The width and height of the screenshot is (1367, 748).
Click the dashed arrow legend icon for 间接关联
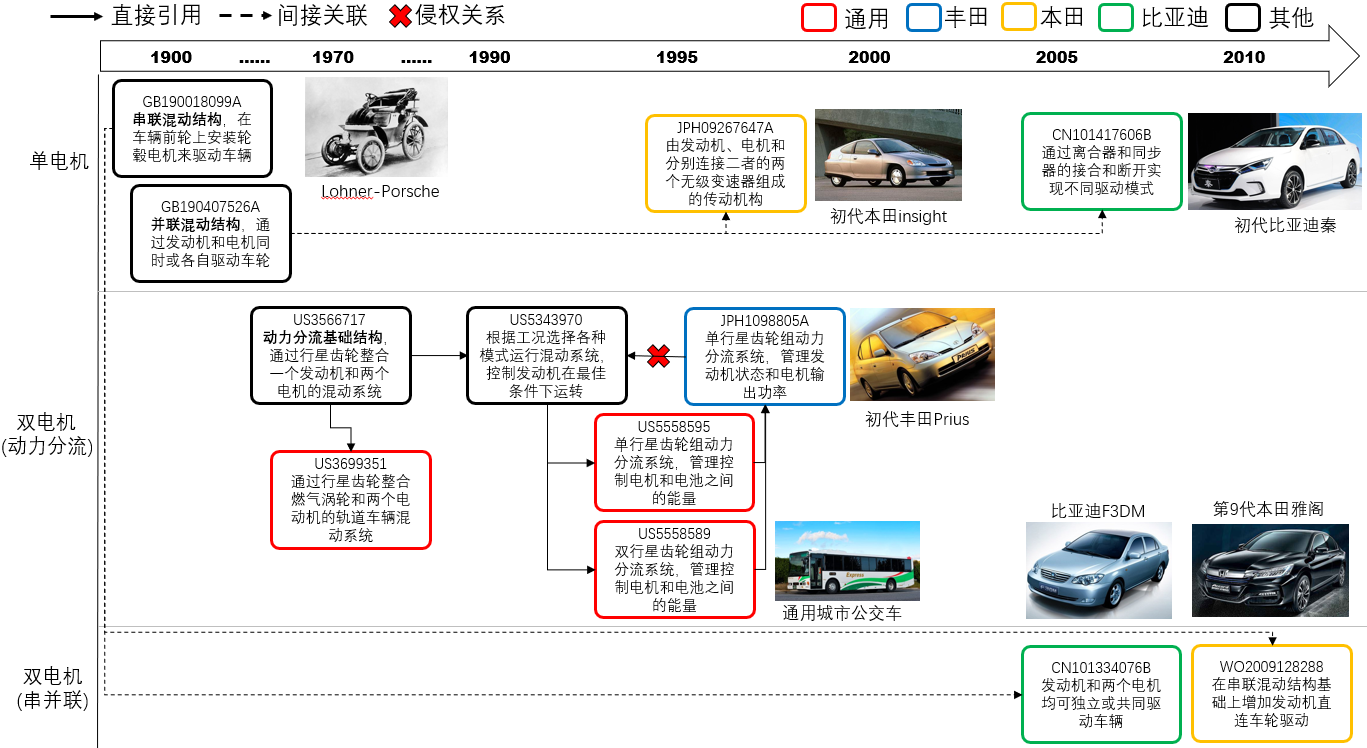(x=246, y=16)
